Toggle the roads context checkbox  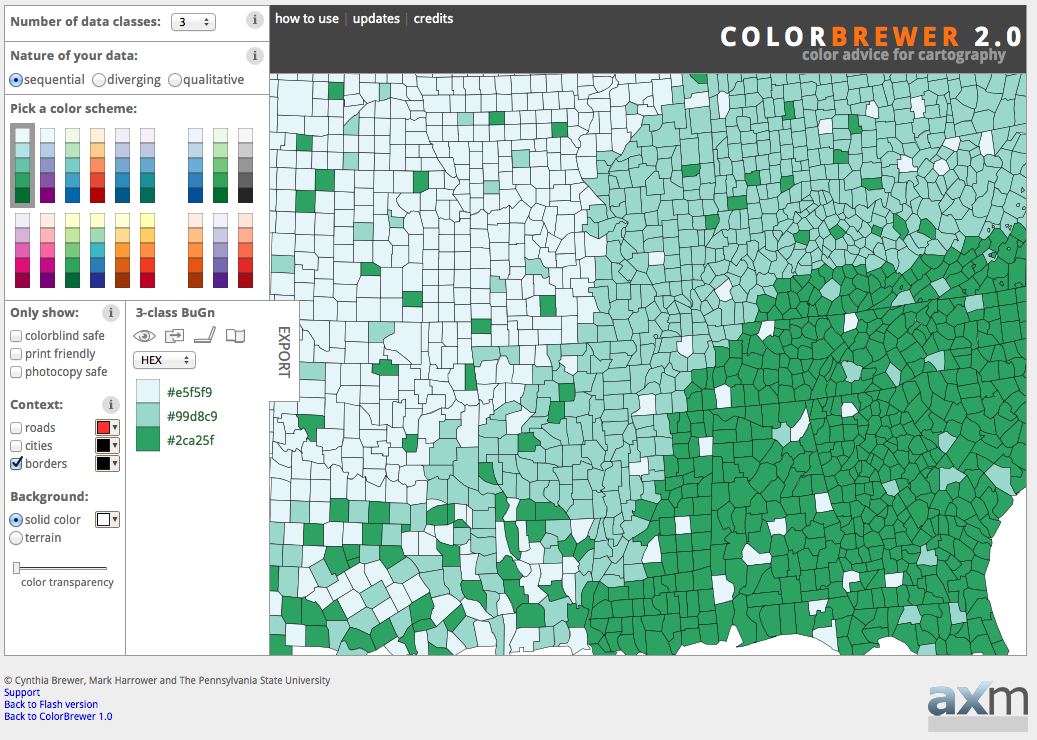pyautogui.click(x=16, y=428)
